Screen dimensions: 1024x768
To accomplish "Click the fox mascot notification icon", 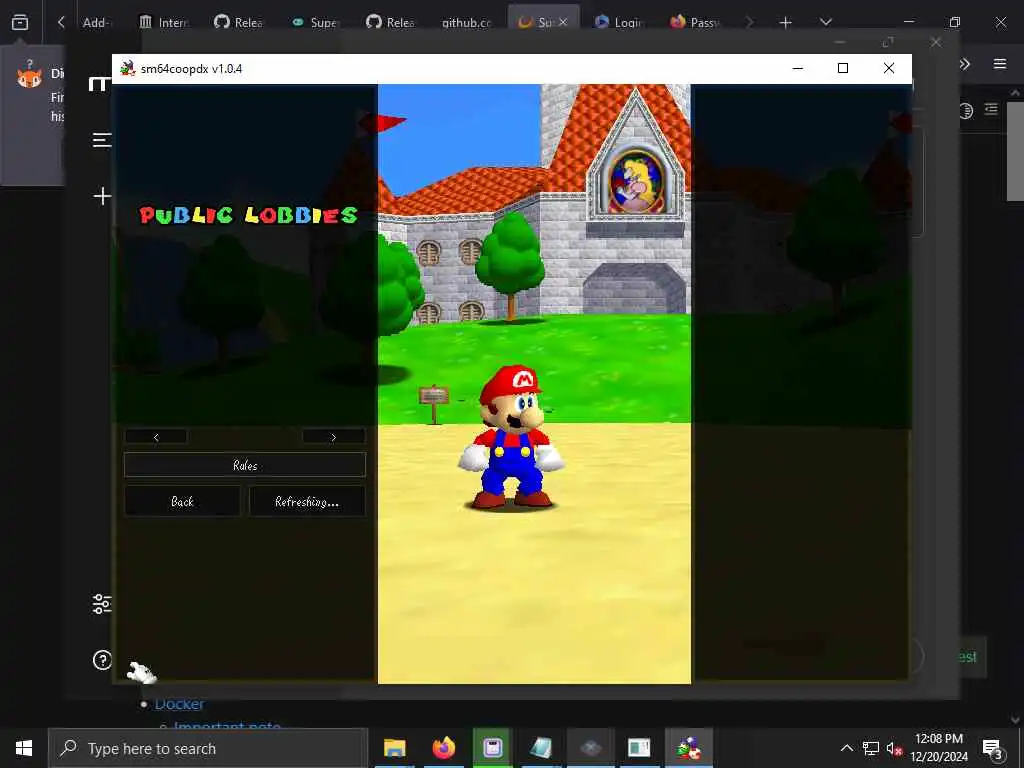I will (x=29, y=77).
